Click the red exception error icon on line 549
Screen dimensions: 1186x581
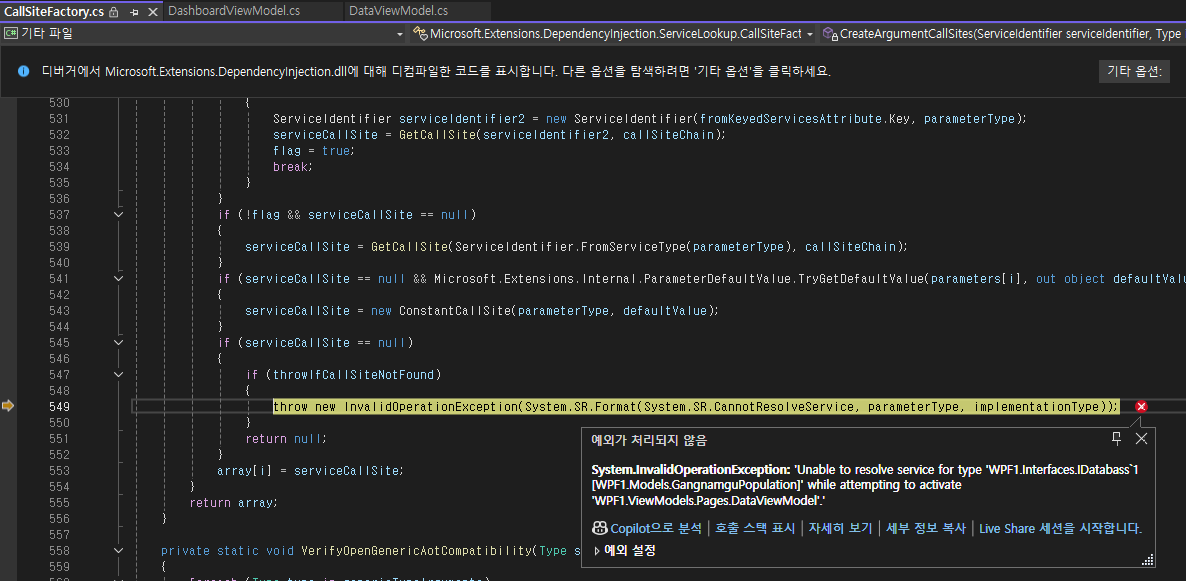1141,406
